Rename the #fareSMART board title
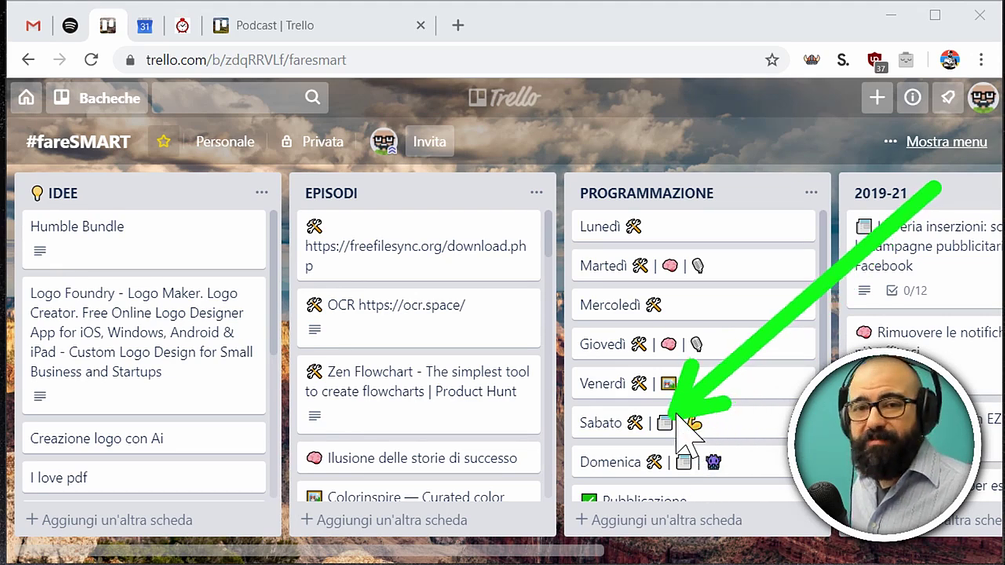This screenshot has height=565, width=1005. [x=78, y=142]
